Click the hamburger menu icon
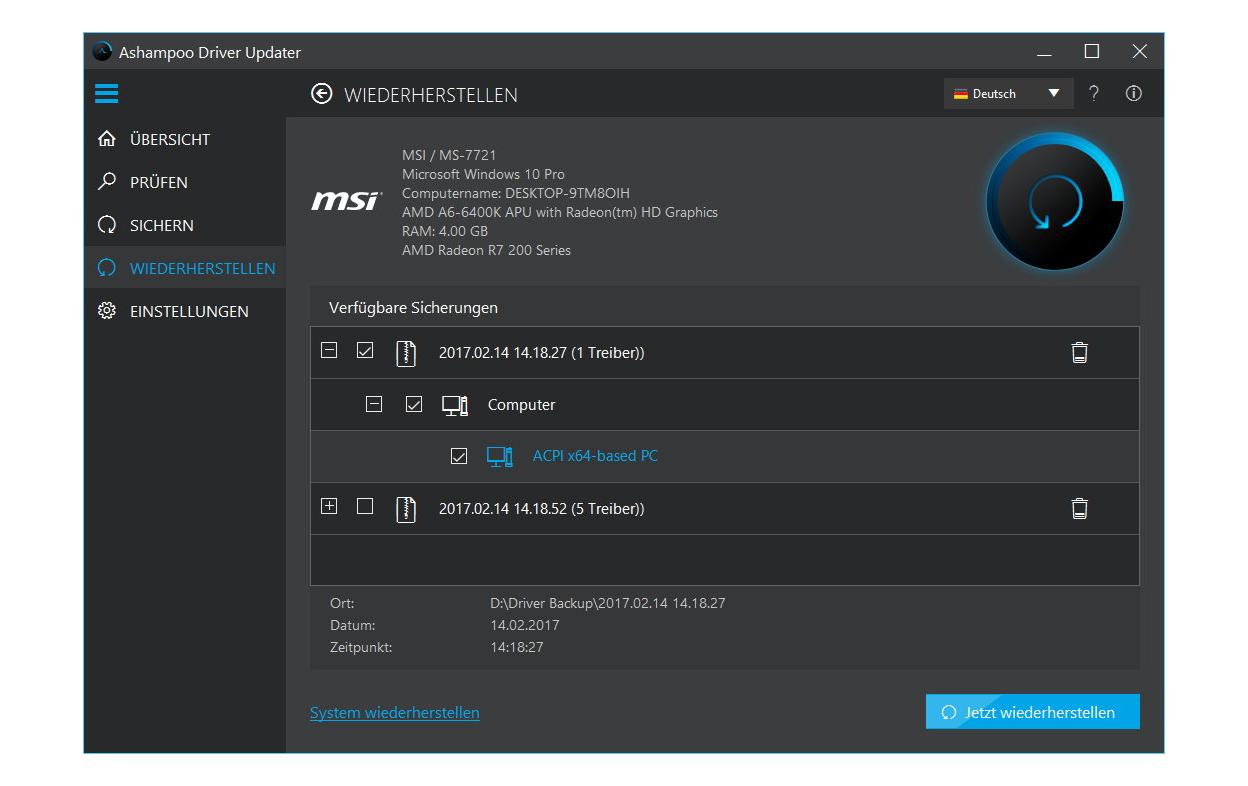This screenshot has width=1248, height=786. click(107, 94)
